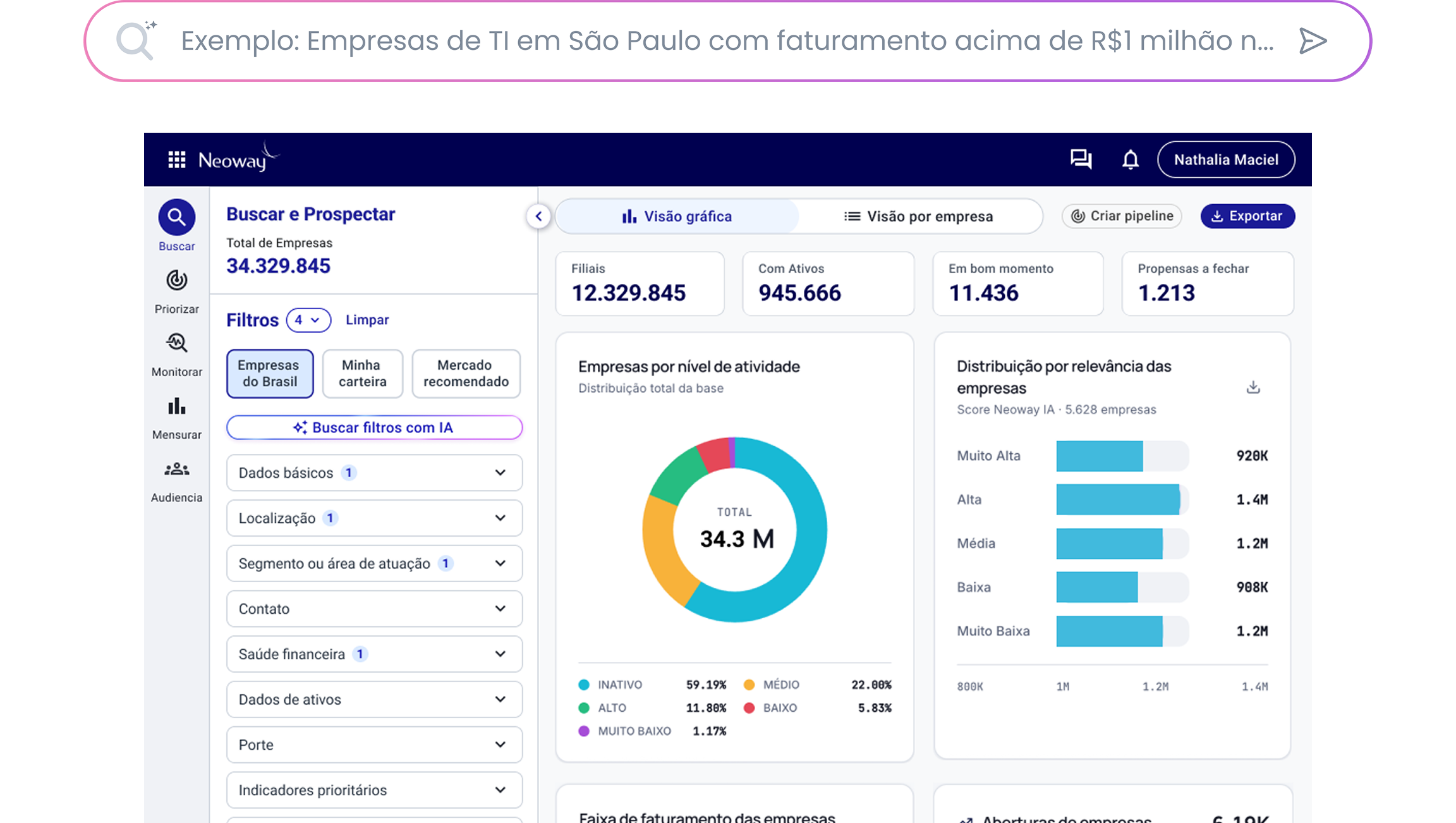The width and height of the screenshot is (1456, 823).
Task: Open the Priorizar sidebar icon
Action: 177,280
